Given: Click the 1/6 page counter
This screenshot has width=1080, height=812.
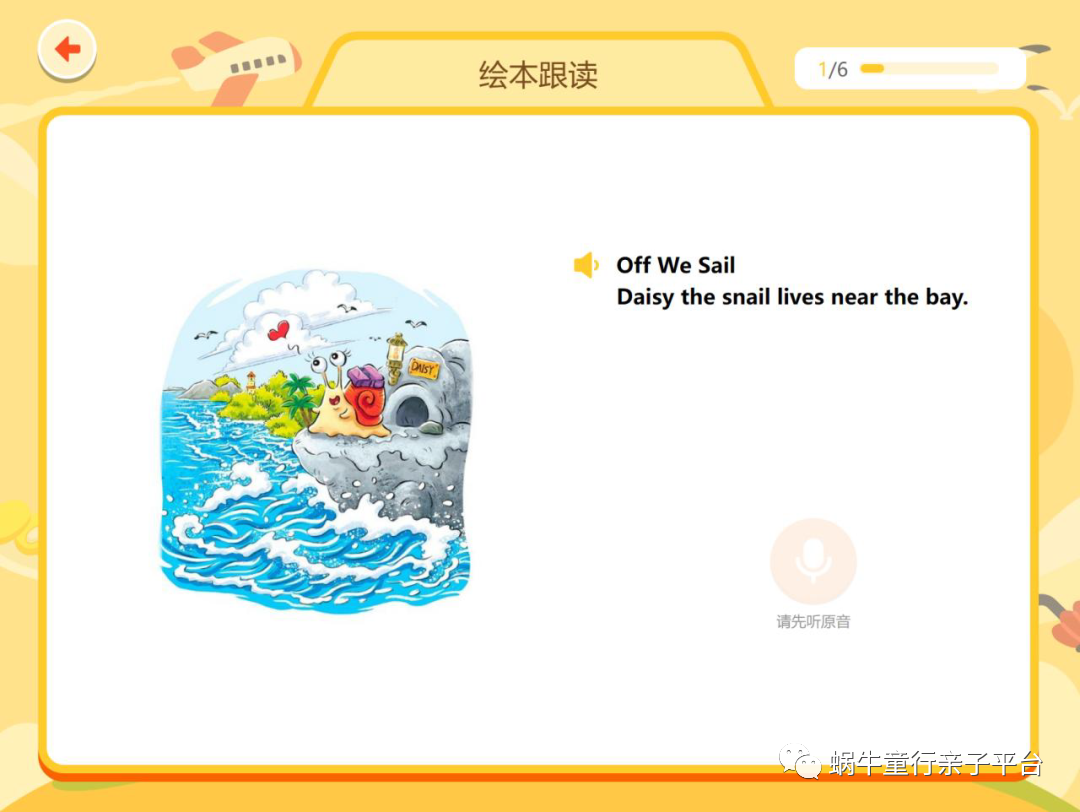Looking at the screenshot, I should (833, 69).
